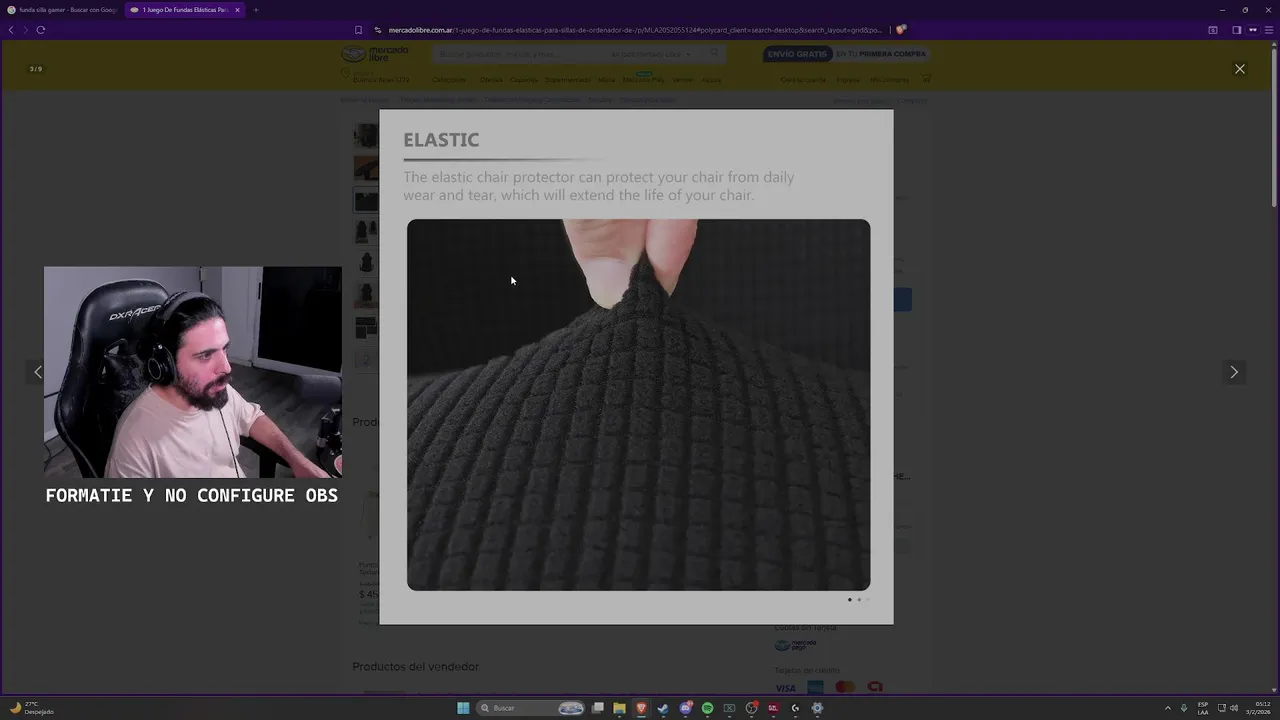Open Steam from the taskbar
This screenshot has height=720, width=1280.
tap(663, 708)
